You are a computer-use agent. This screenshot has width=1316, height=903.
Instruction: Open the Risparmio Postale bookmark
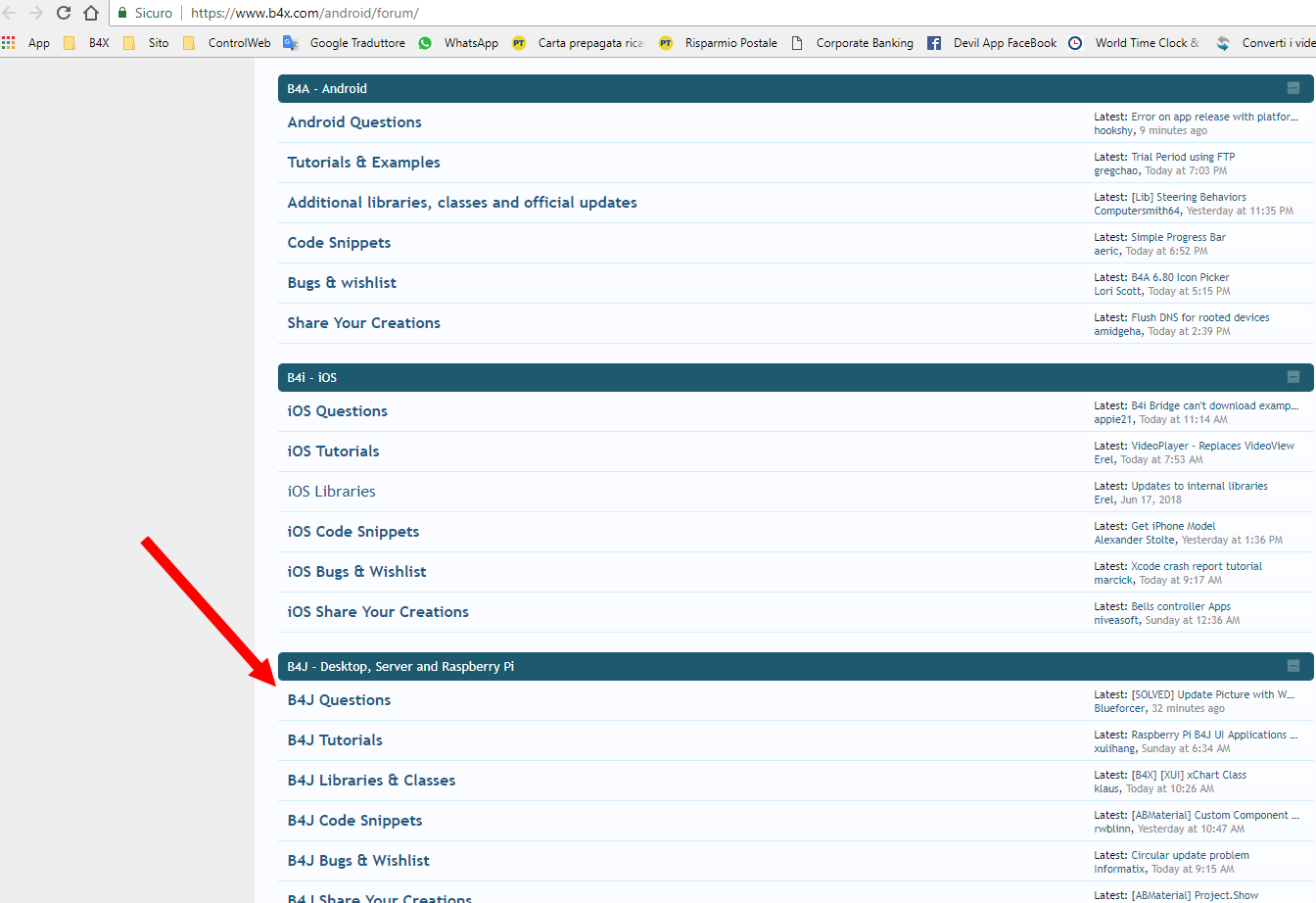click(718, 43)
